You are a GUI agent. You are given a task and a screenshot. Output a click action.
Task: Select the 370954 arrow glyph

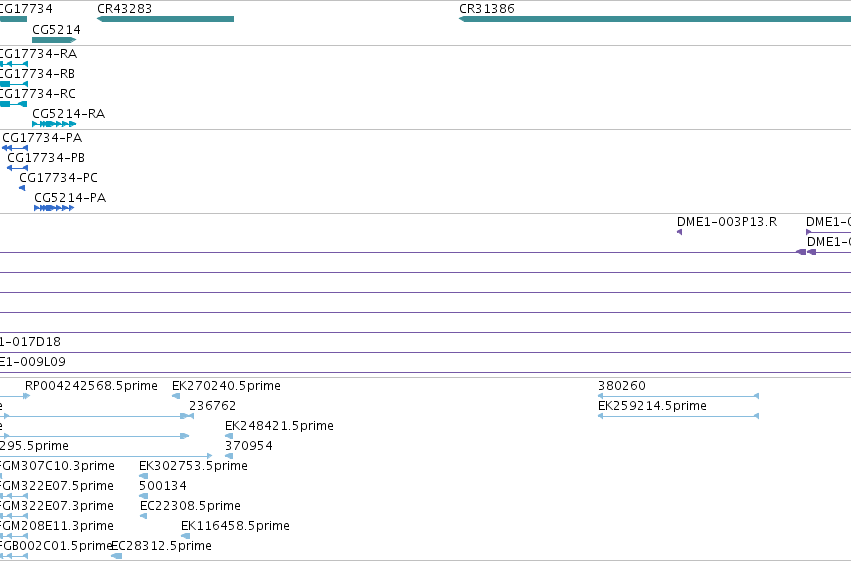[x=229, y=456]
